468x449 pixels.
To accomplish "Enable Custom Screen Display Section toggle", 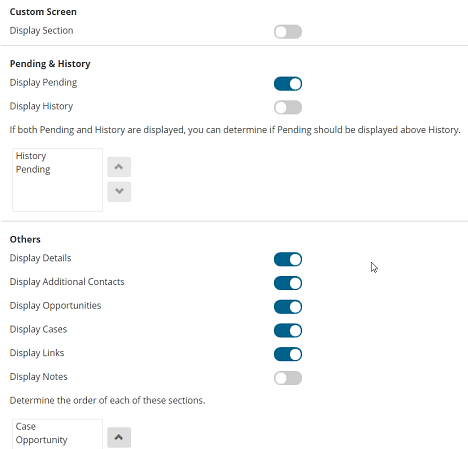I will point(288,32).
